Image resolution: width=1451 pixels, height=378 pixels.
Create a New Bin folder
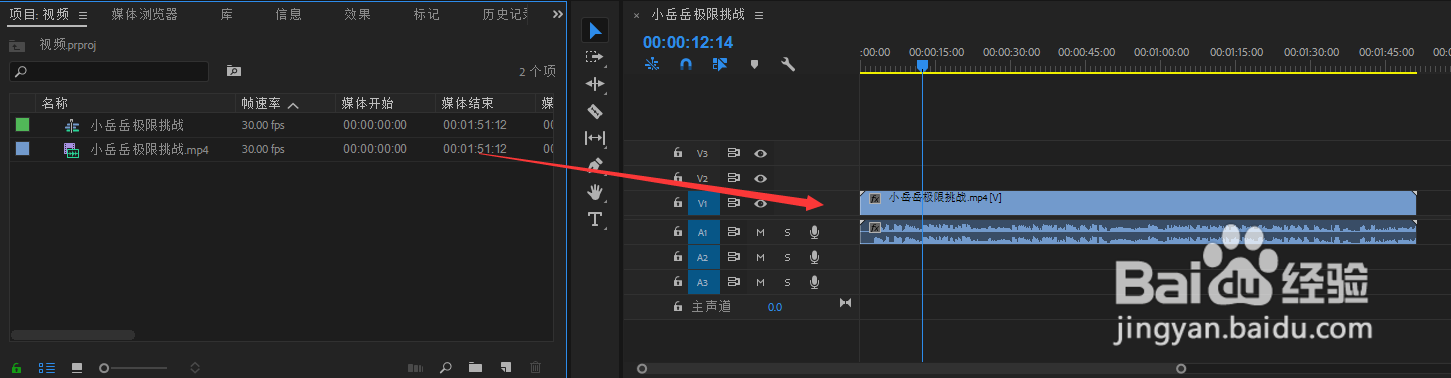(476, 368)
